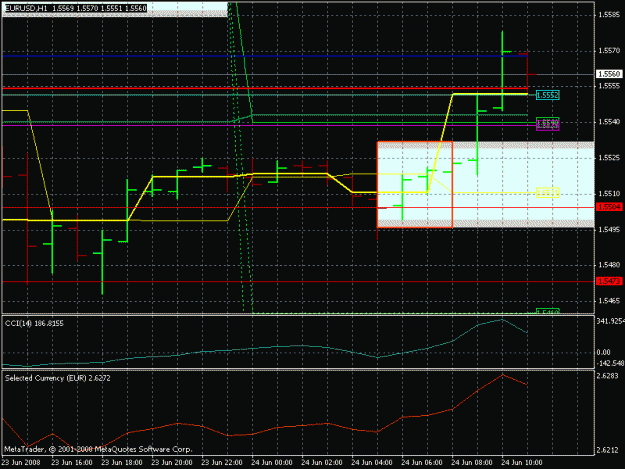Click the Selected Currency (EUR) 2.6272 label
This screenshot has height=469, width=625.
[58, 378]
